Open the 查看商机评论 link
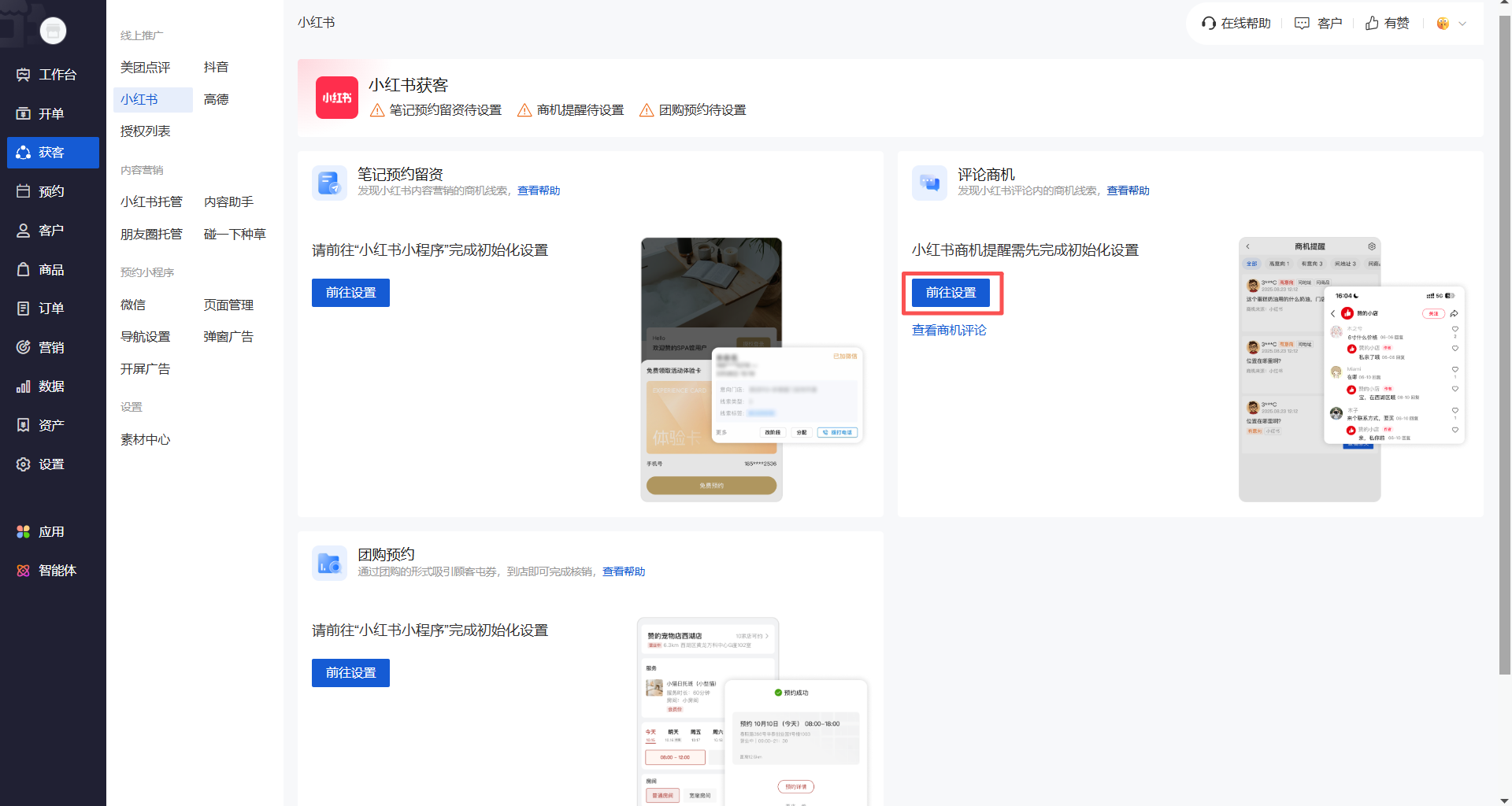 tap(949, 330)
